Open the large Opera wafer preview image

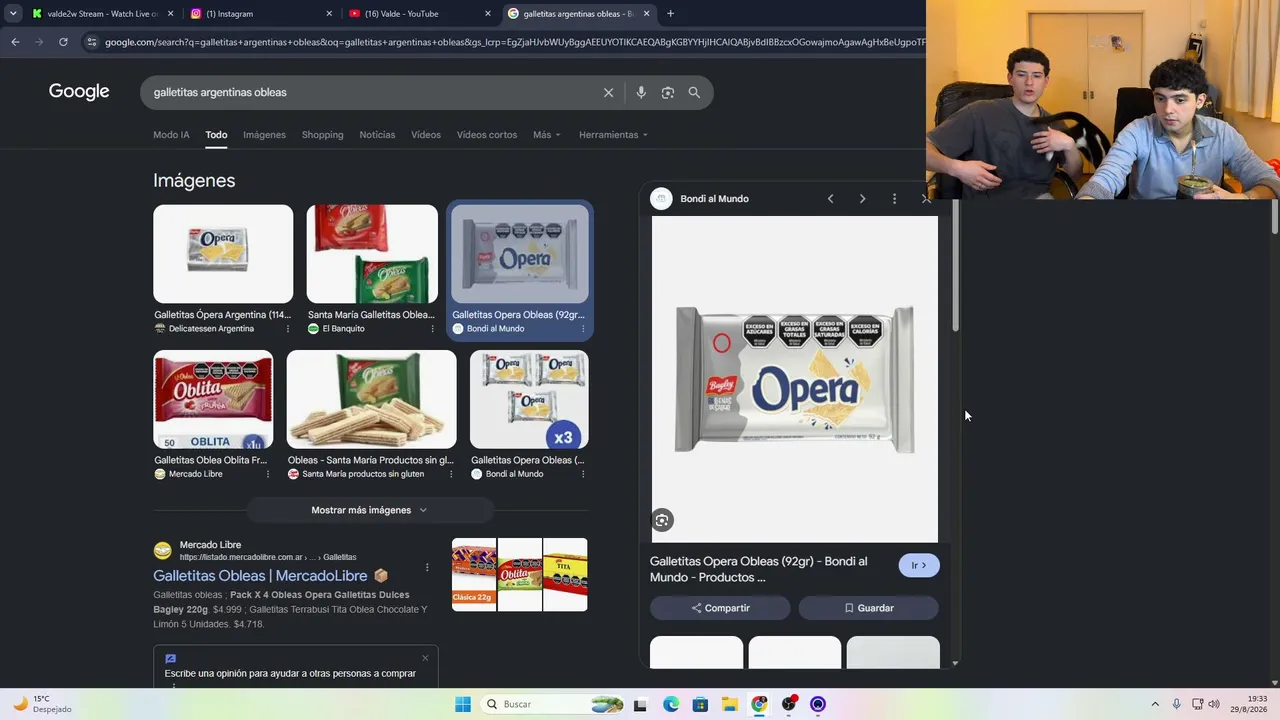[x=795, y=379]
